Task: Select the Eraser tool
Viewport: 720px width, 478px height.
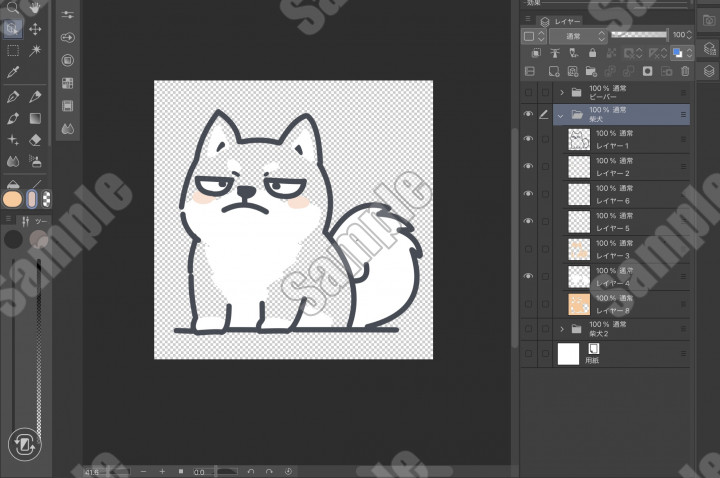Action: (35, 140)
